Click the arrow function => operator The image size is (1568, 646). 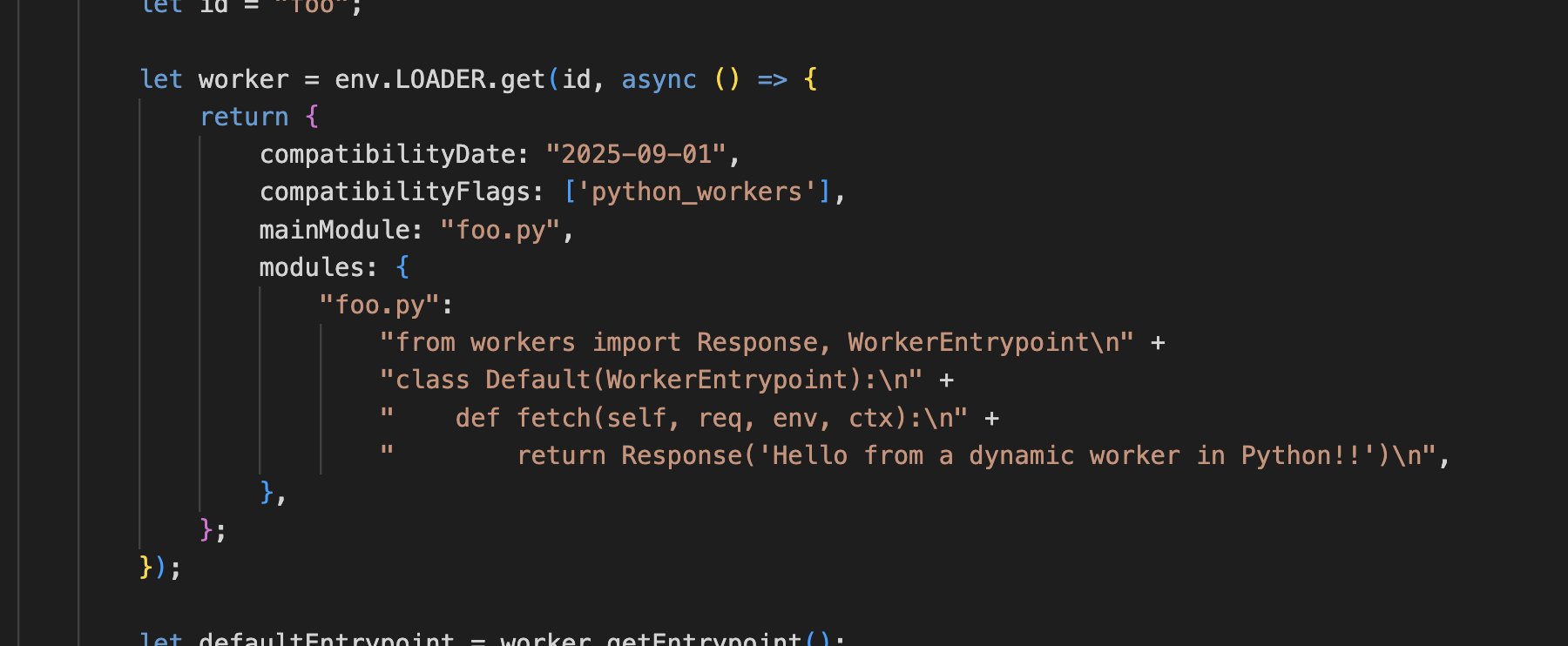click(x=772, y=79)
